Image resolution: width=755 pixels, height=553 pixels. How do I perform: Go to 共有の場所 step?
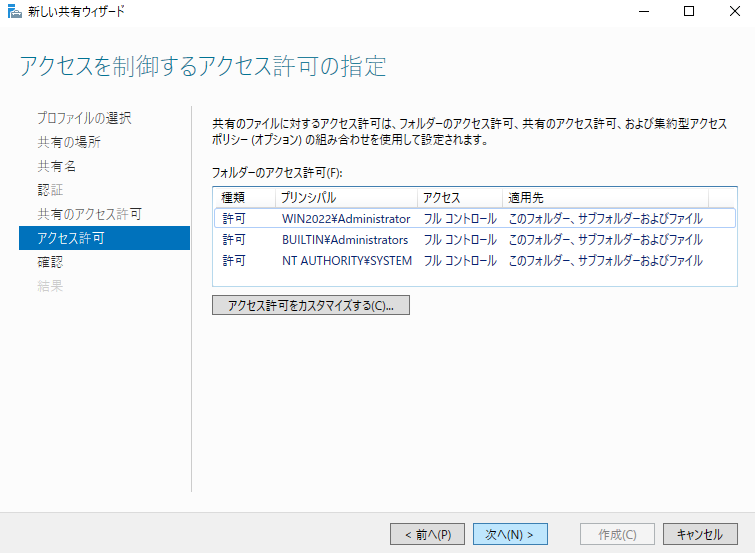pyautogui.click(x=69, y=142)
